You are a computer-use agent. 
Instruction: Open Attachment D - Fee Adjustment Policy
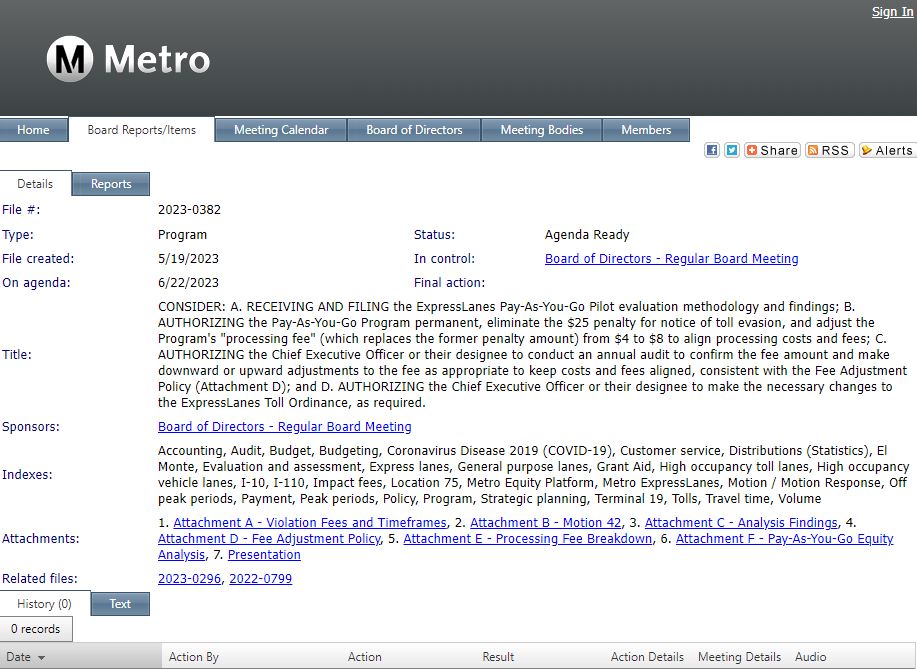pyautogui.click(x=269, y=538)
